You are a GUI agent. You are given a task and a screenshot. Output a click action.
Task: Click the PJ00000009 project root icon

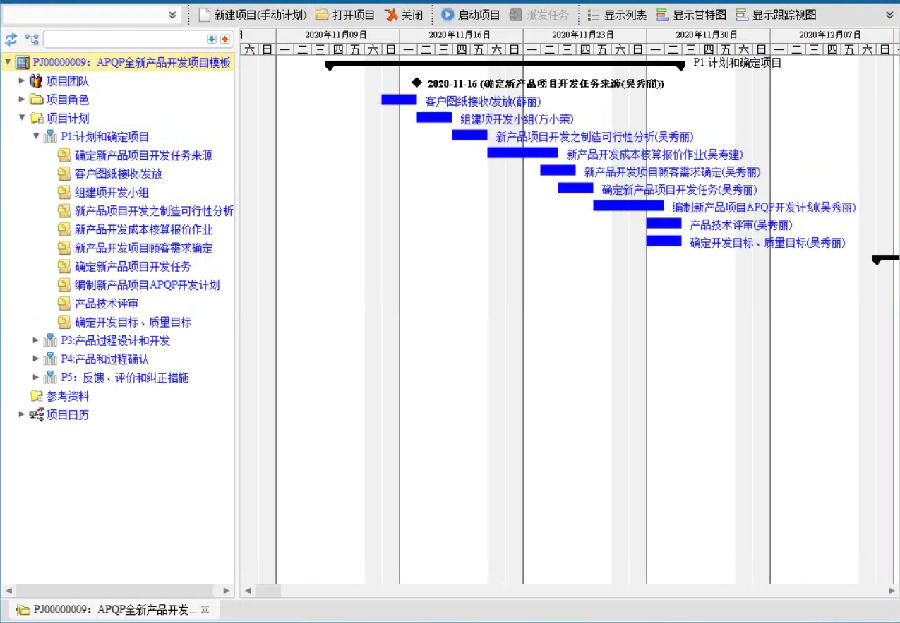click(x=22, y=62)
